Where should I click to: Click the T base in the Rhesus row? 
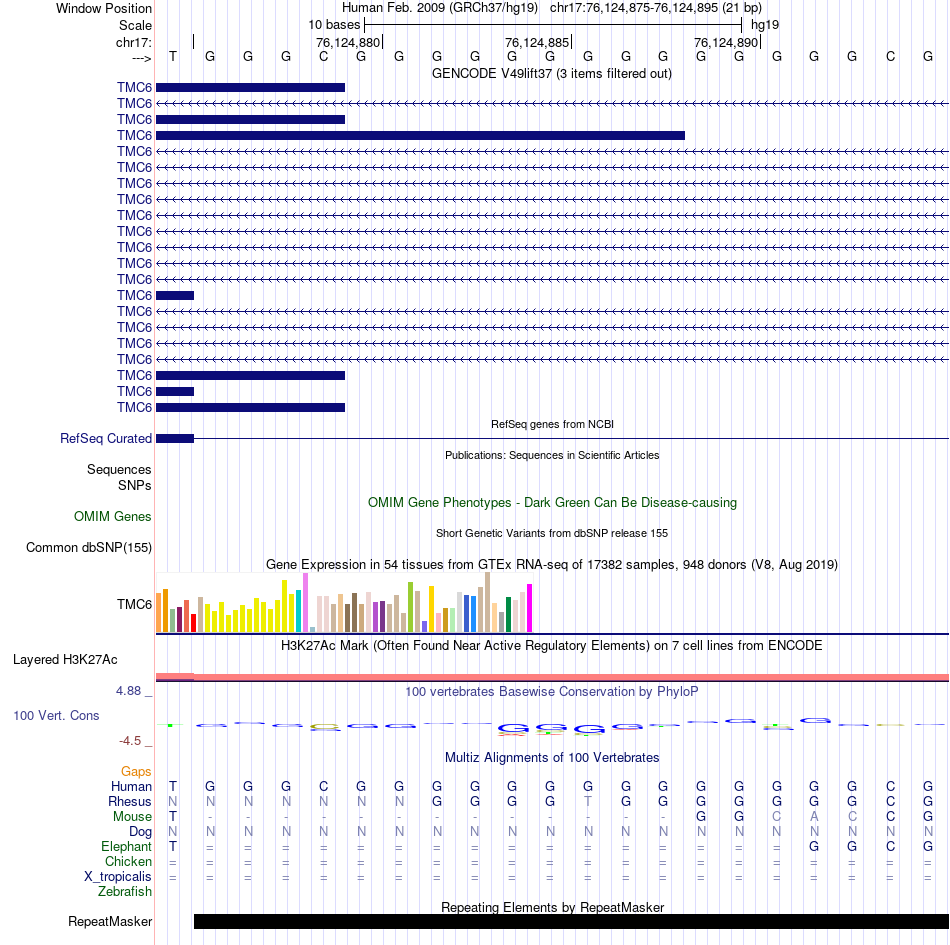(x=588, y=801)
